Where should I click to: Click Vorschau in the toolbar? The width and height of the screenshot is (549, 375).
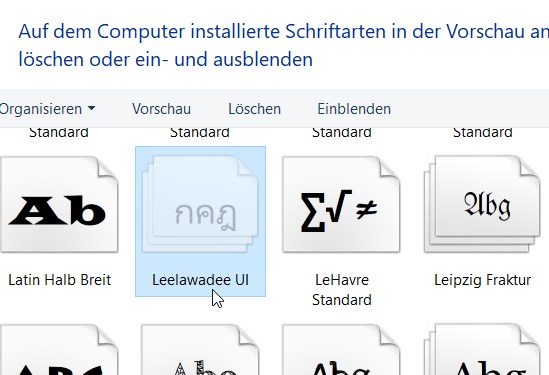161,109
